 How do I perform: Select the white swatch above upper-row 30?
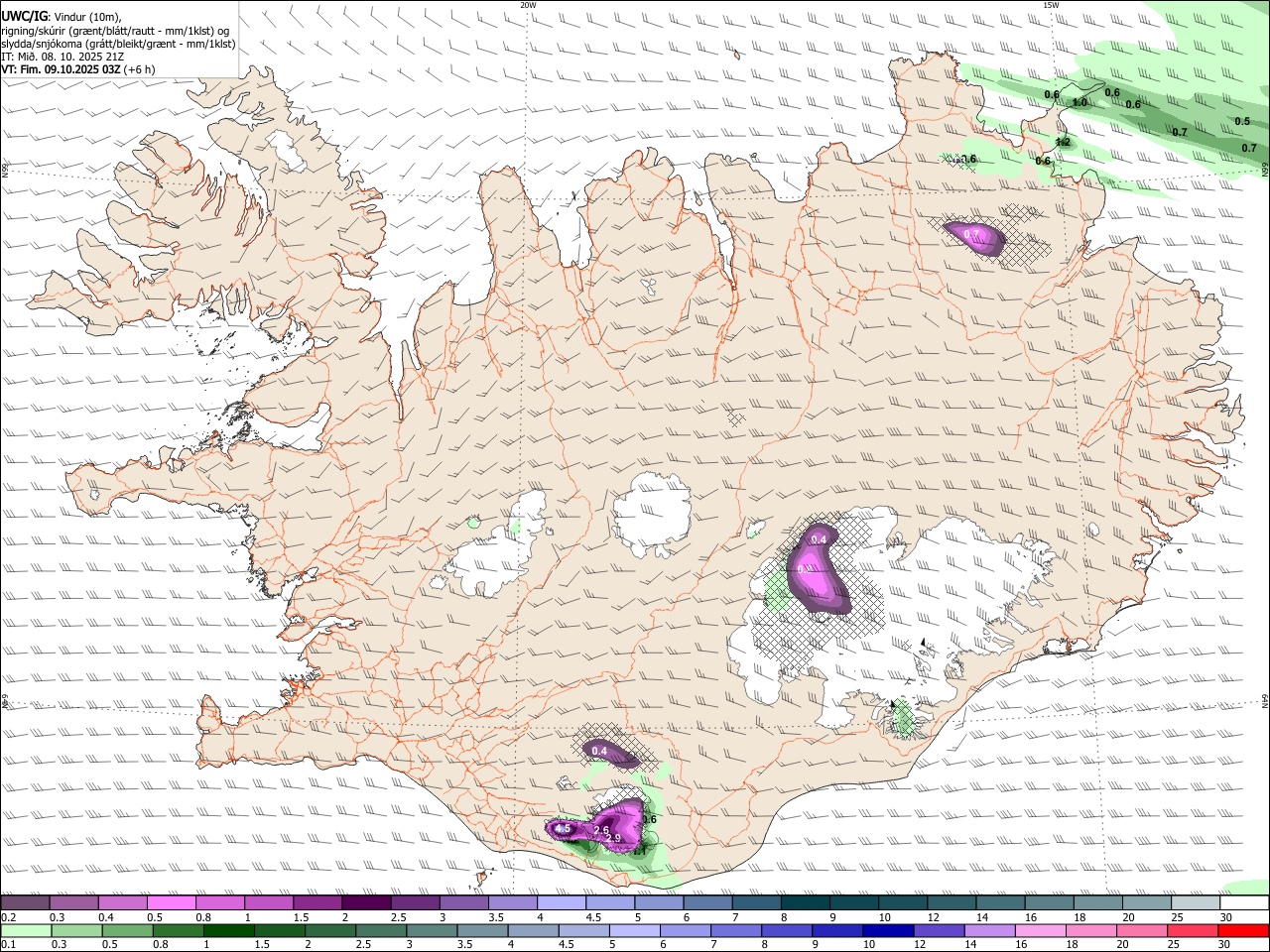[x=1245, y=903]
